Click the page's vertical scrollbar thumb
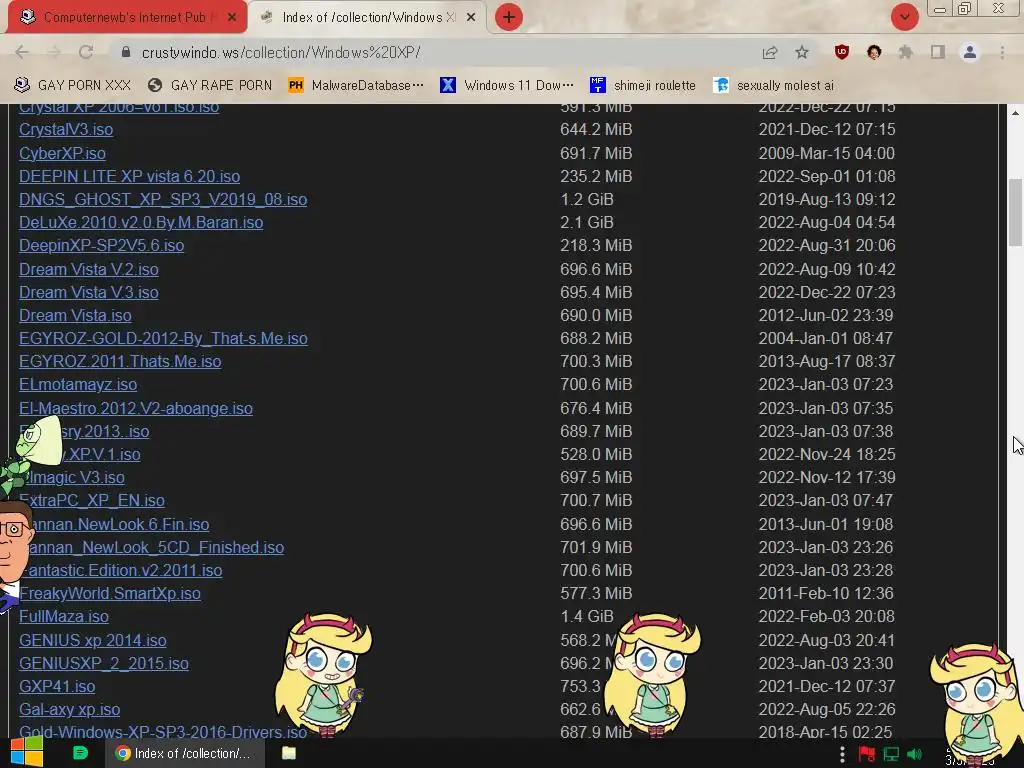Image resolution: width=1024 pixels, height=768 pixels. coord(1015,212)
